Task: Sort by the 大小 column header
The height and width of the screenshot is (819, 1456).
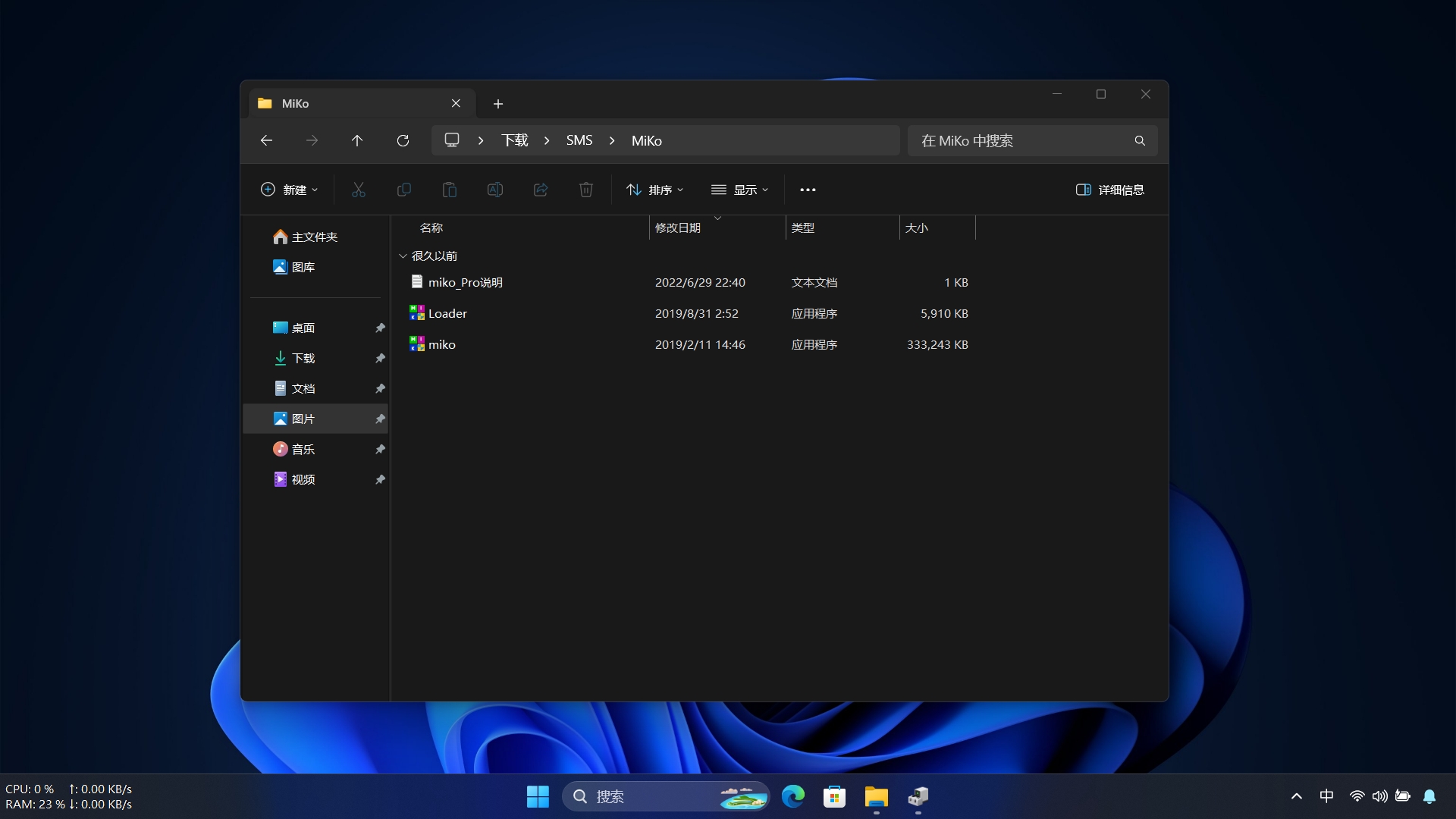Action: (916, 228)
